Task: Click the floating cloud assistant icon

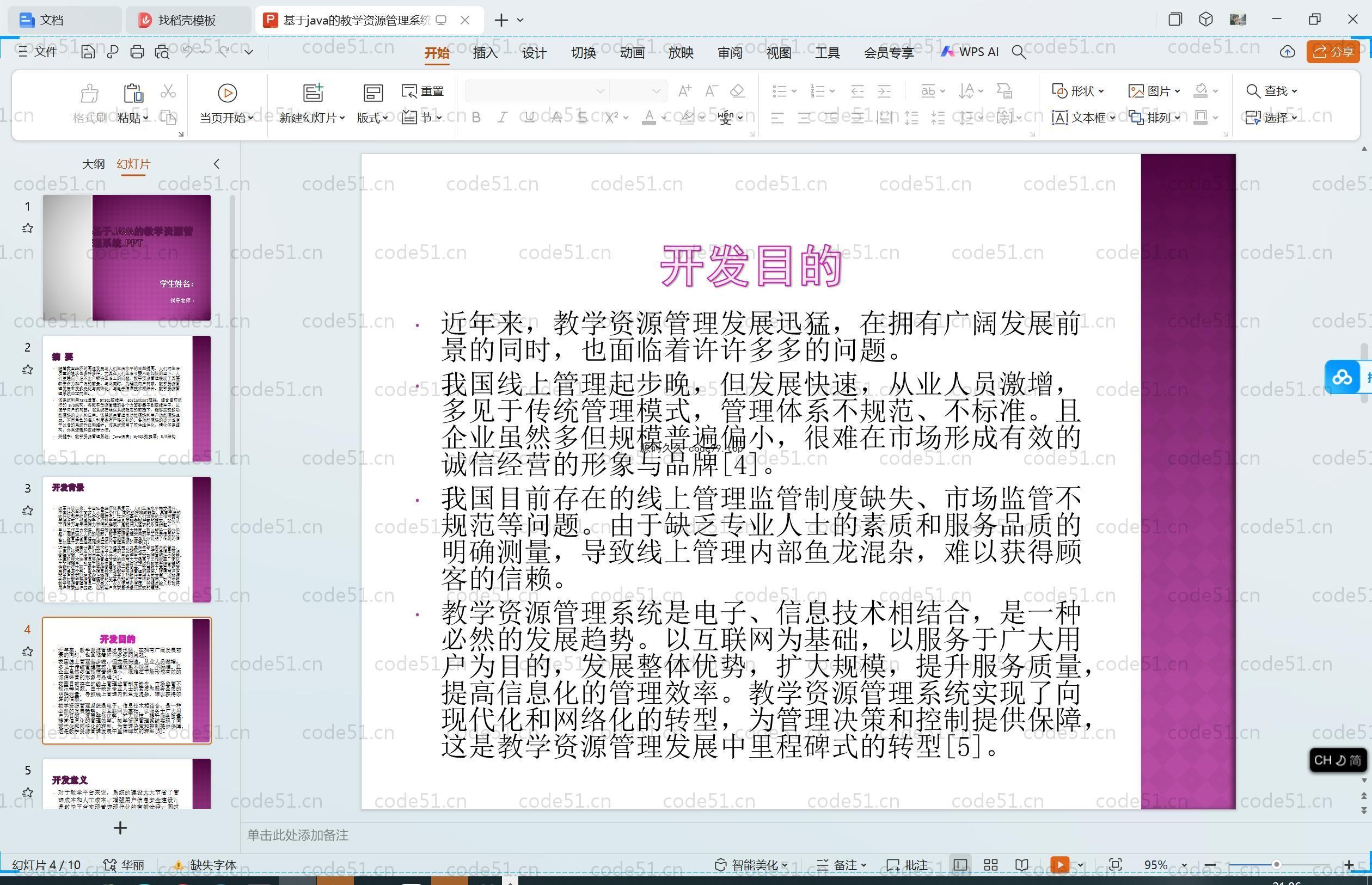Action: (x=1342, y=377)
